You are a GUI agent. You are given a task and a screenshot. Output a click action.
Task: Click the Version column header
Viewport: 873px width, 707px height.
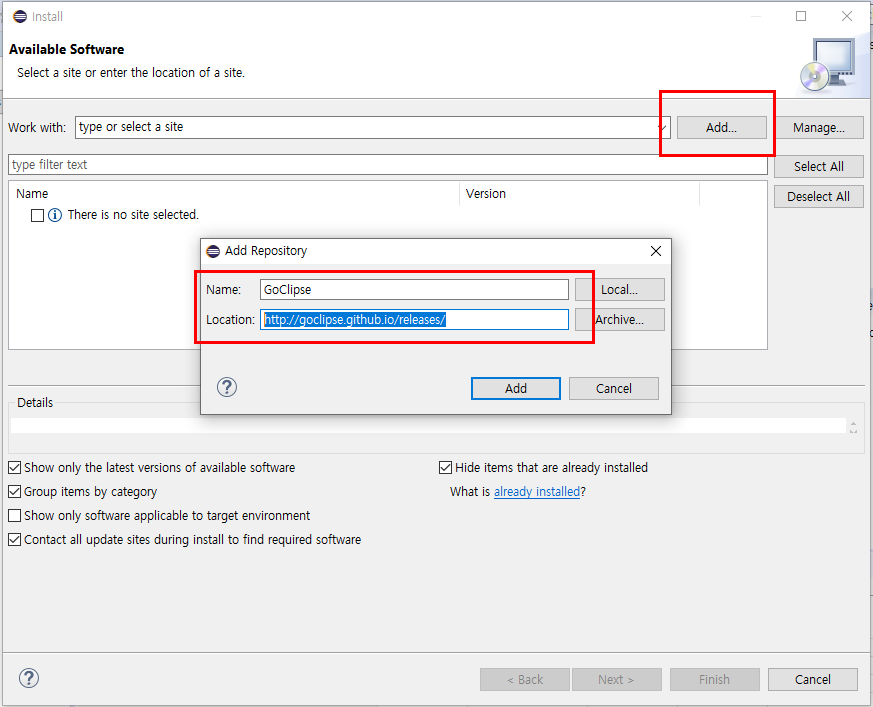[579, 194]
